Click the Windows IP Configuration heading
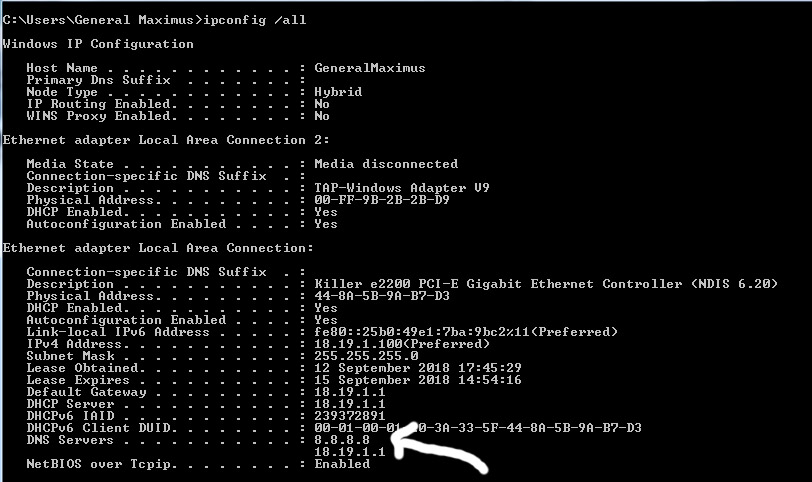The height and width of the screenshot is (482, 812). [98, 44]
